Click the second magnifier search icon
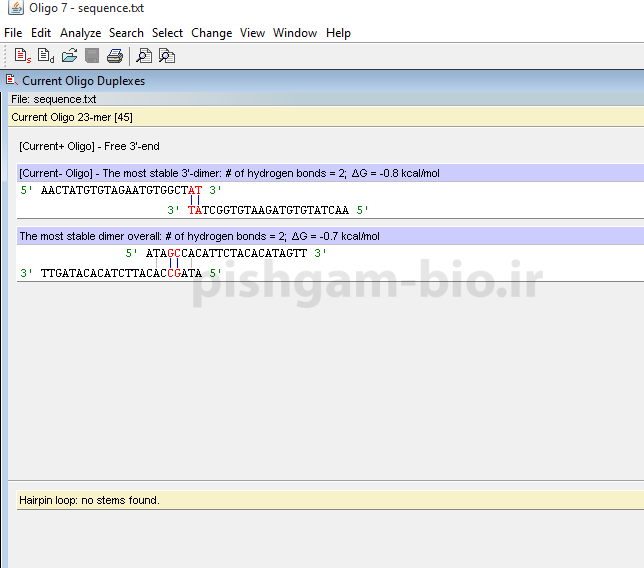Screen dimensions: 644x568 coord(167,56)
